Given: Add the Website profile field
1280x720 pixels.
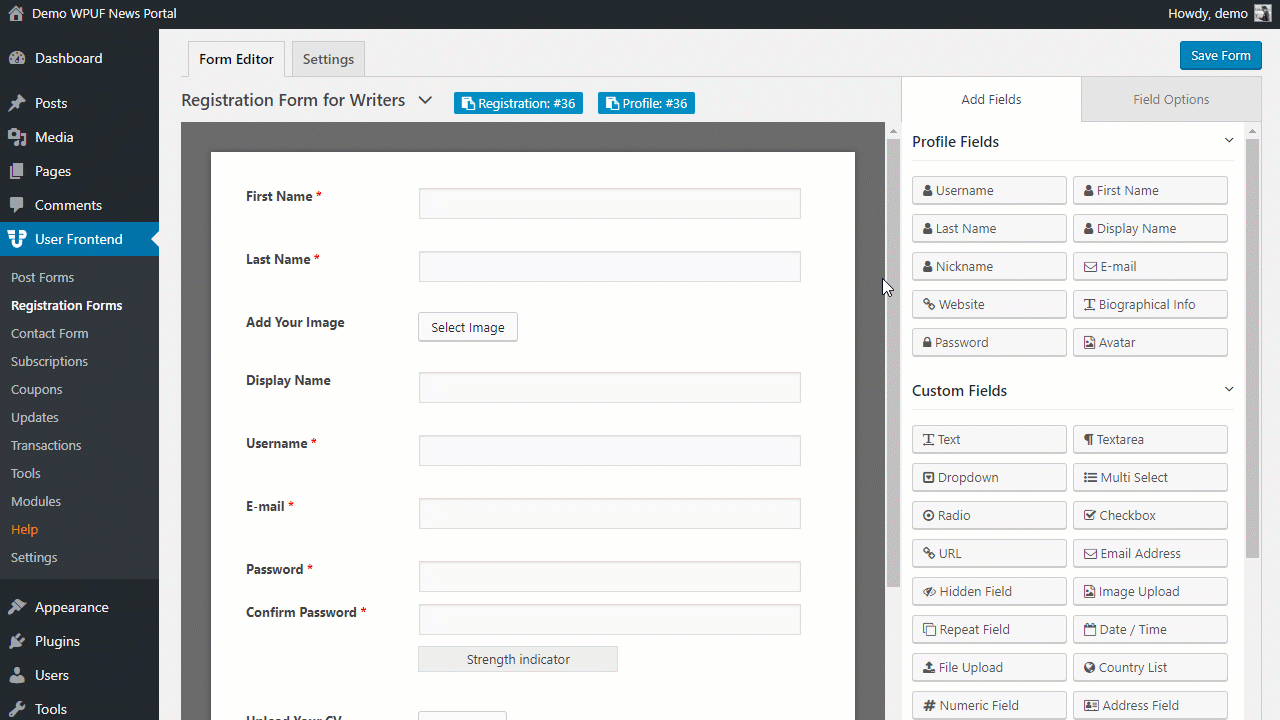Looking at the screenshot, I should 989,304.
